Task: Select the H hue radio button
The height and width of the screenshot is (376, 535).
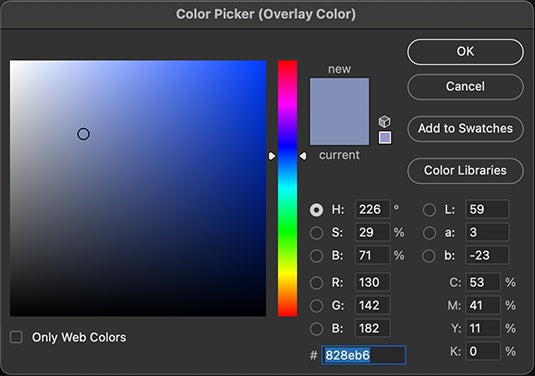Action: (316, 209)
